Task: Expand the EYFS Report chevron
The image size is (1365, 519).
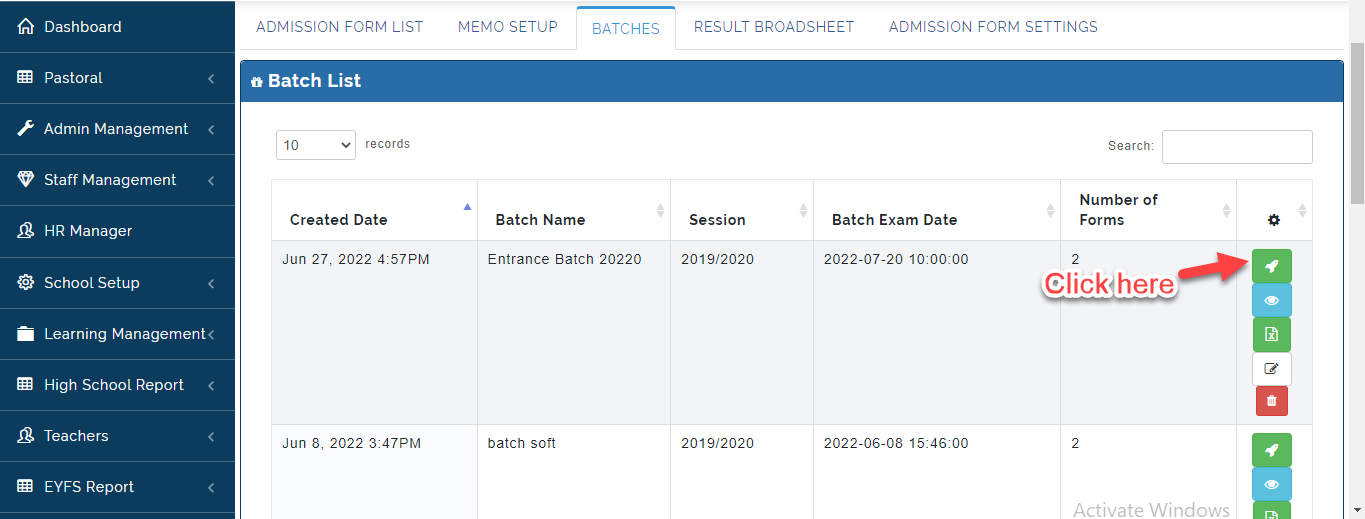Action: pos(211,487)
